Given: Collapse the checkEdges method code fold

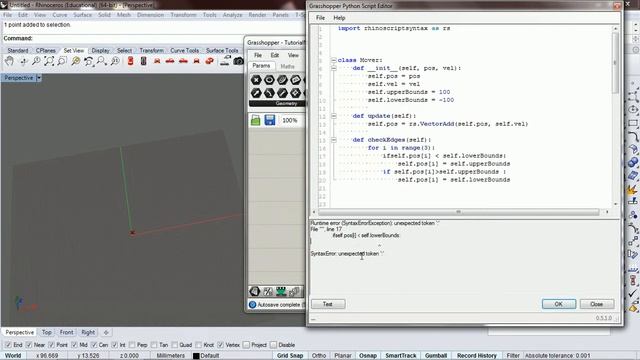Looking at the screenshot, I should pos(333,140).
